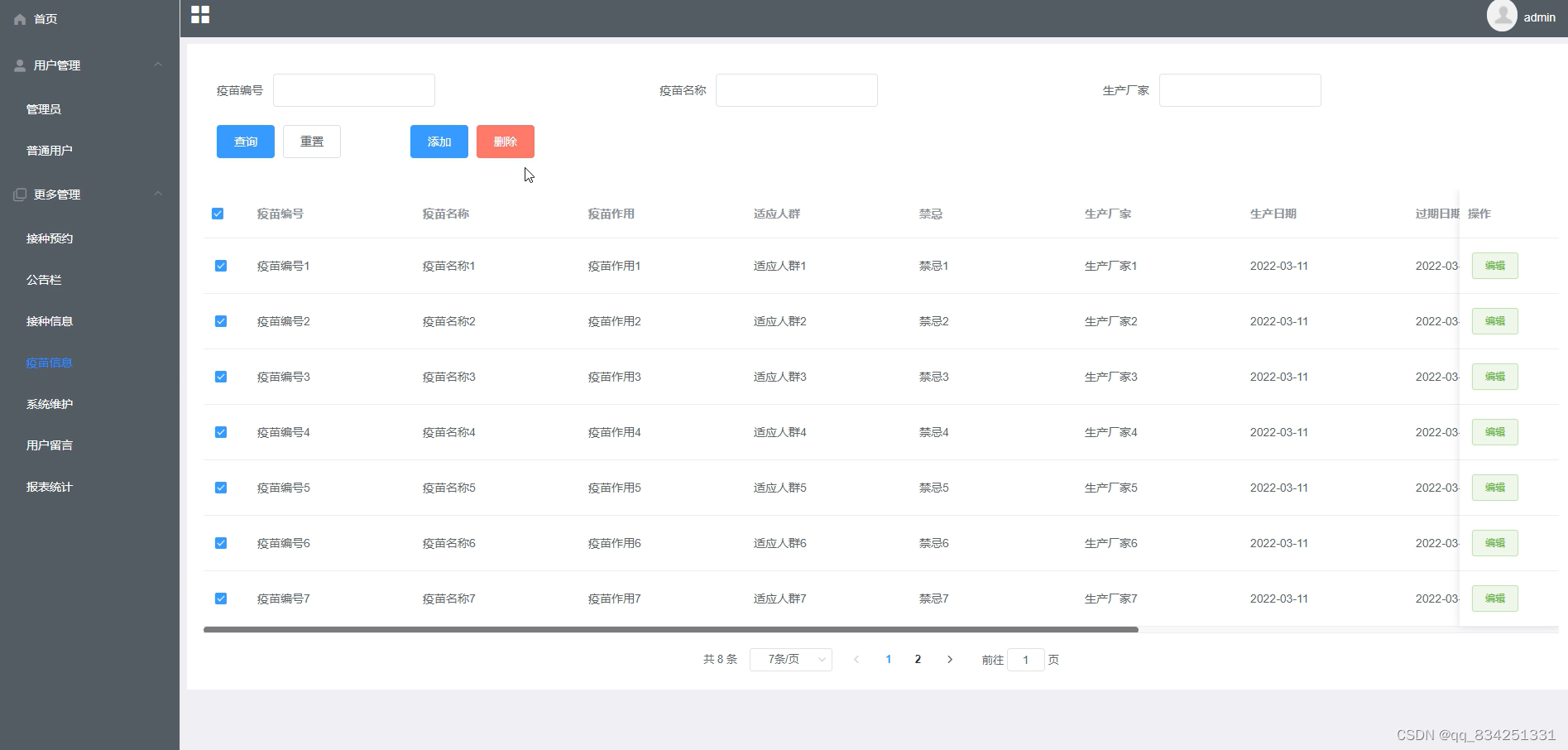1568x750 pixels.
Task: Click the 前往 page number input
Action: click(1026, 660)
